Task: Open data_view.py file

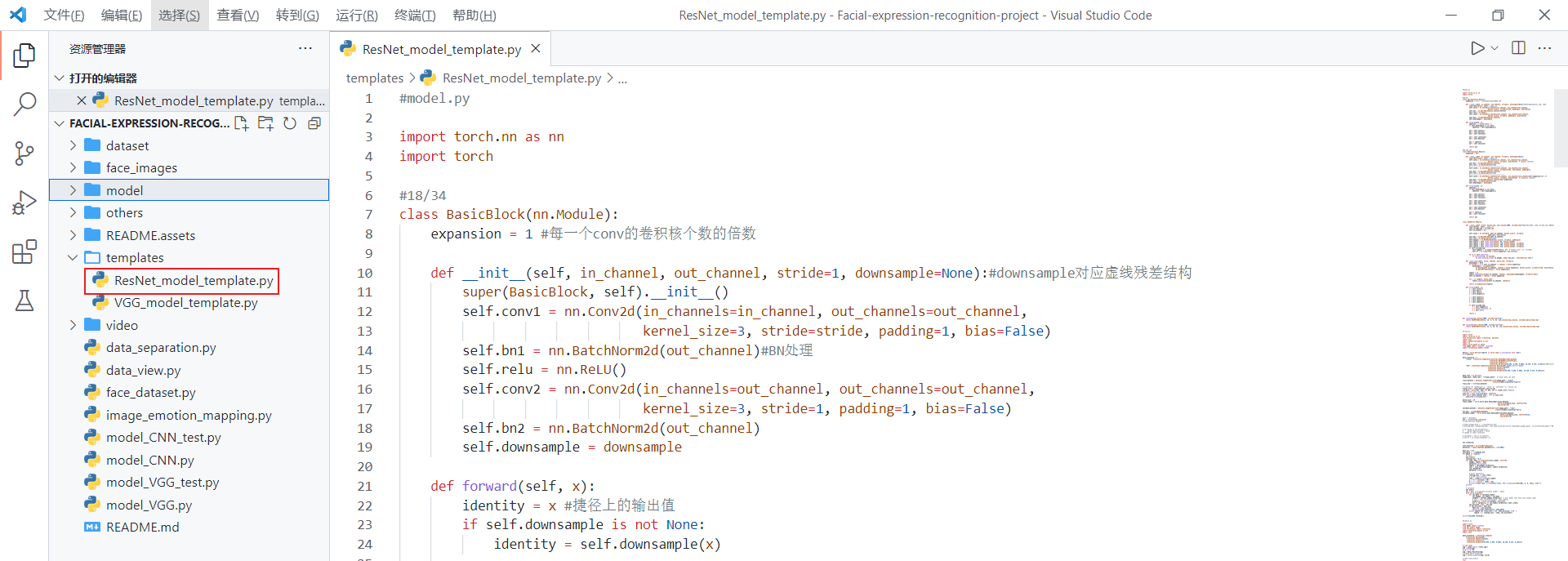Action: coord(189,370)
